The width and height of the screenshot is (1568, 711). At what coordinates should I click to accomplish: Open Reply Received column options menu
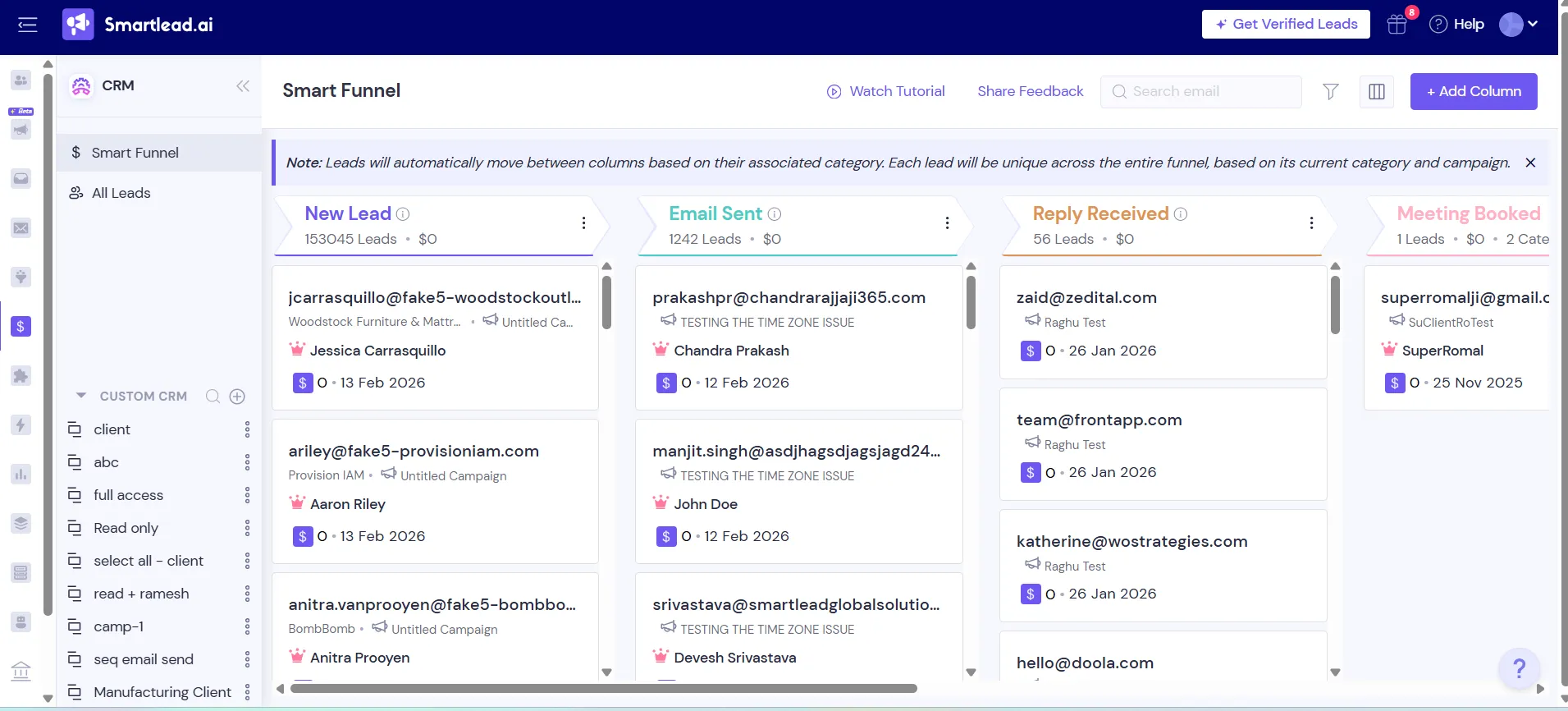[x=1311, y=223]
